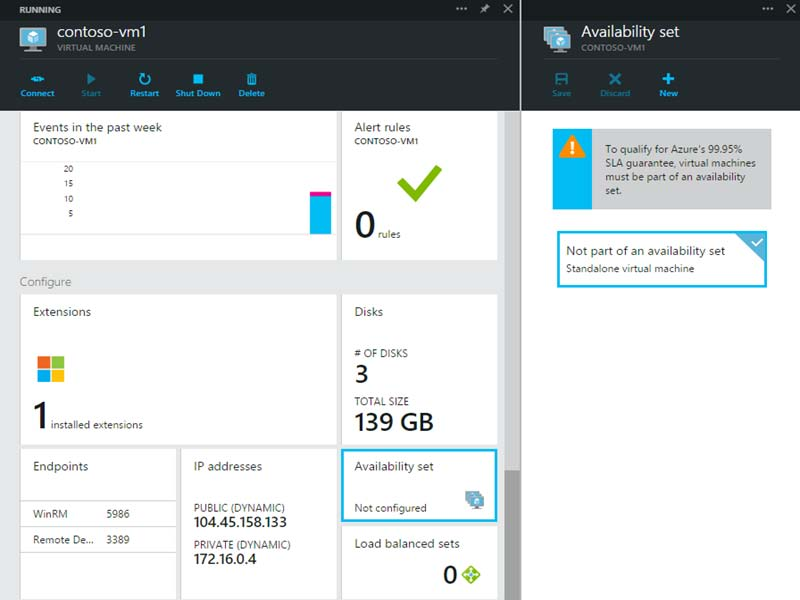Pin the contoso-vm1 blade
The height and width of the screenshot is (600, 800).
(x=485, y=9)
